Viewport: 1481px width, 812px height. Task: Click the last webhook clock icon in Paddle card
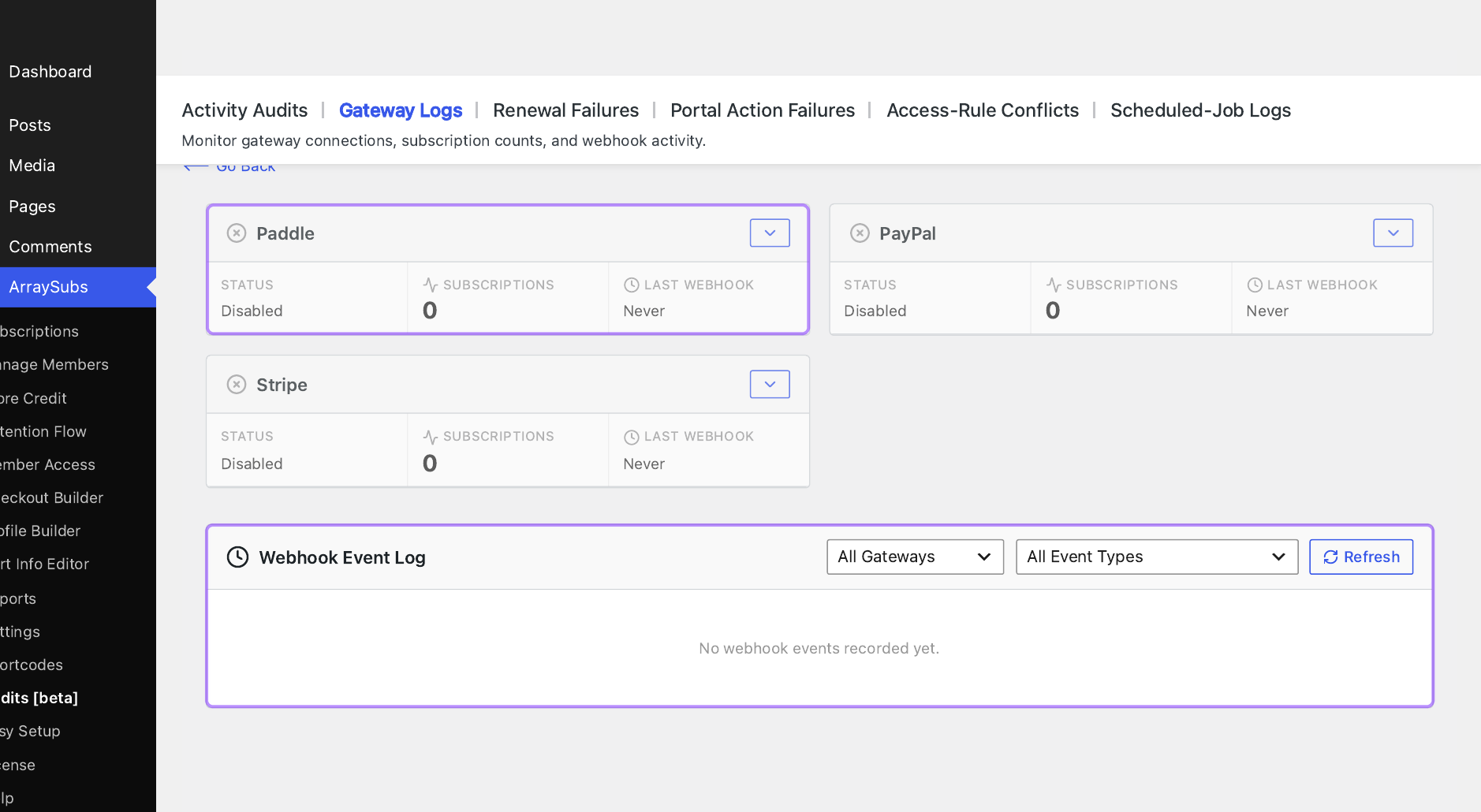(632, 285)
